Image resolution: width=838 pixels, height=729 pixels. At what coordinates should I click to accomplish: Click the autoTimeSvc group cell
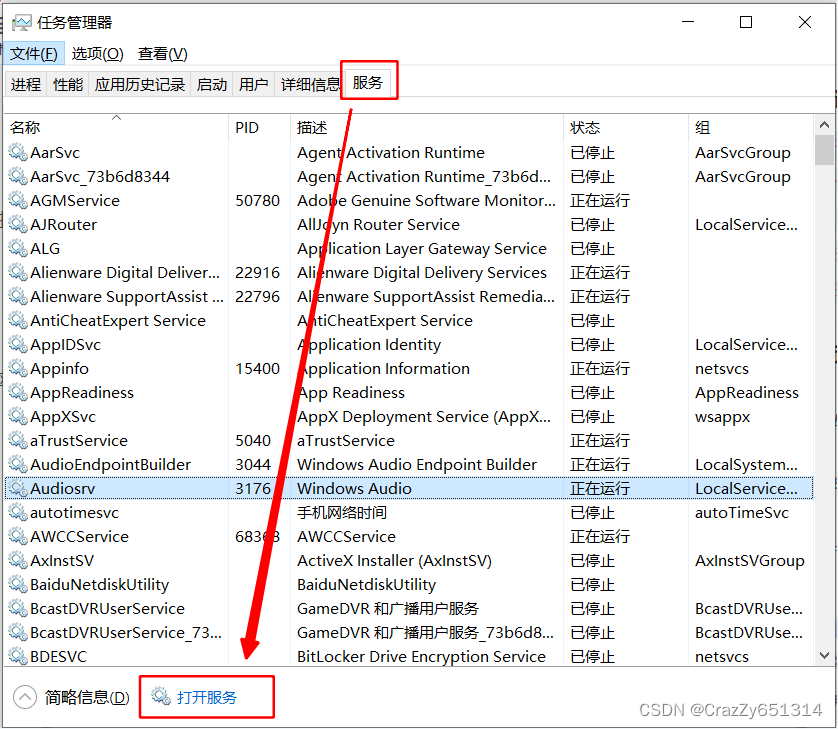(x=742, y=513)
